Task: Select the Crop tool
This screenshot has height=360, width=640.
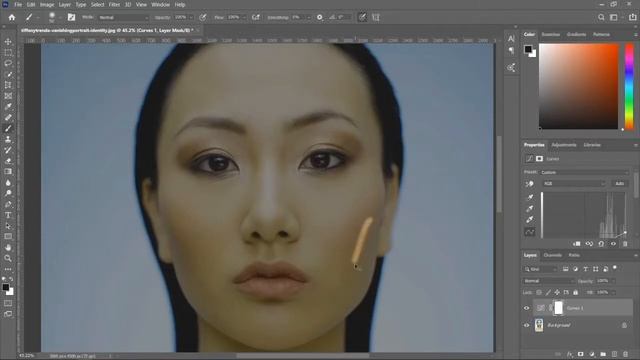Action: [8, 85]
